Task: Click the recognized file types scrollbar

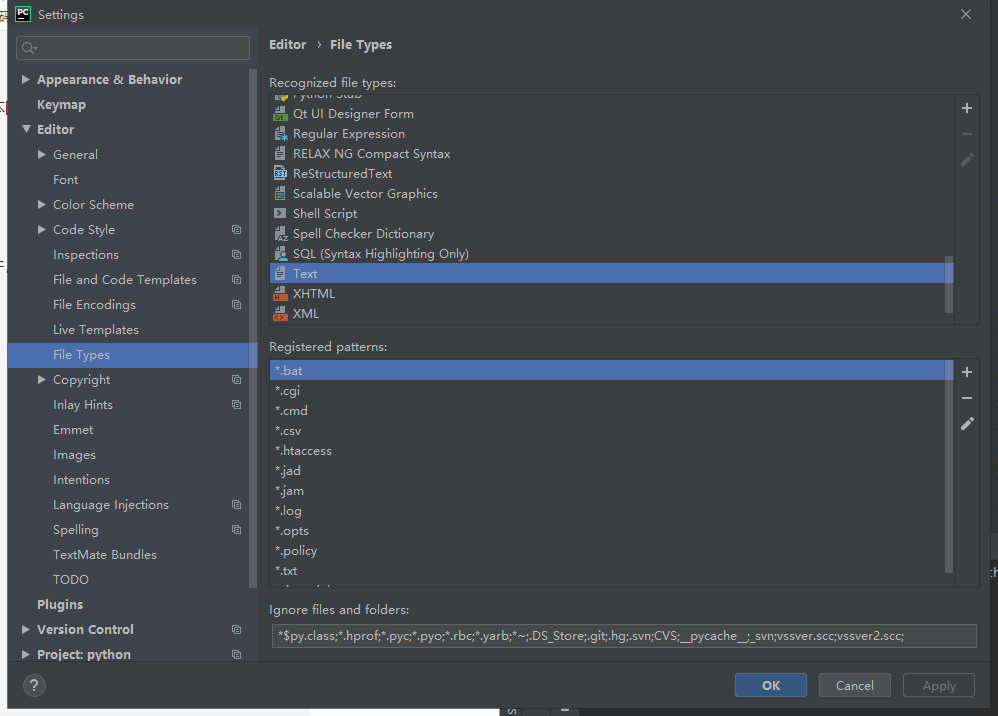Action: pos(949,284)
